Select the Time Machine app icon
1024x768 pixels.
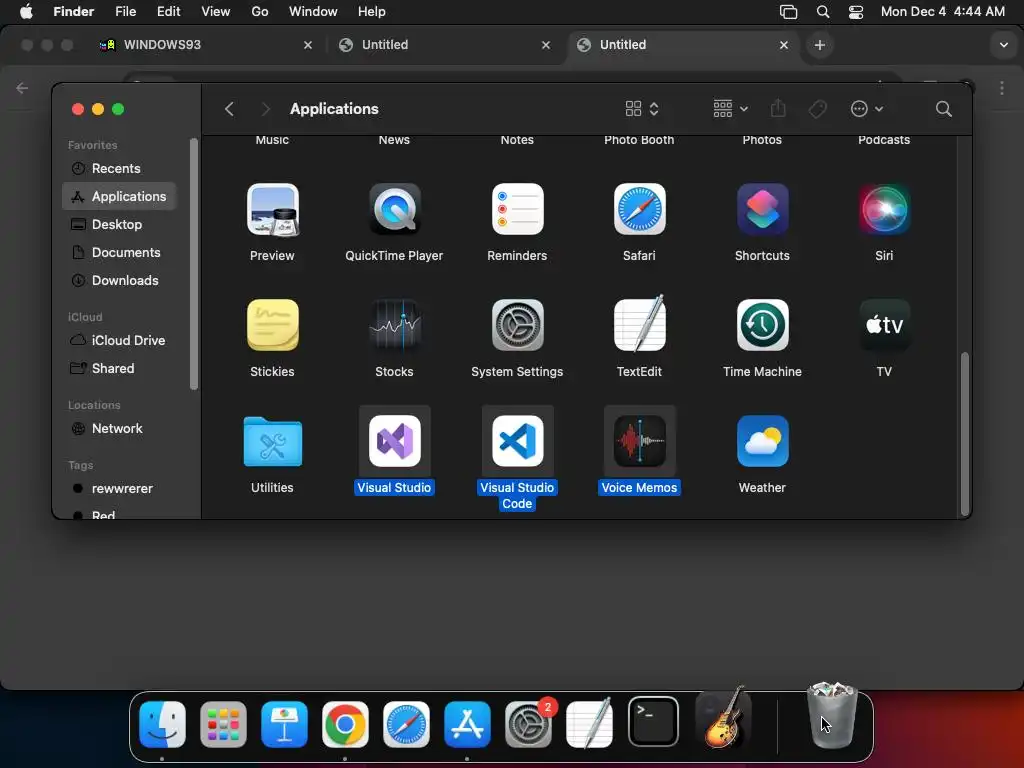762,325
